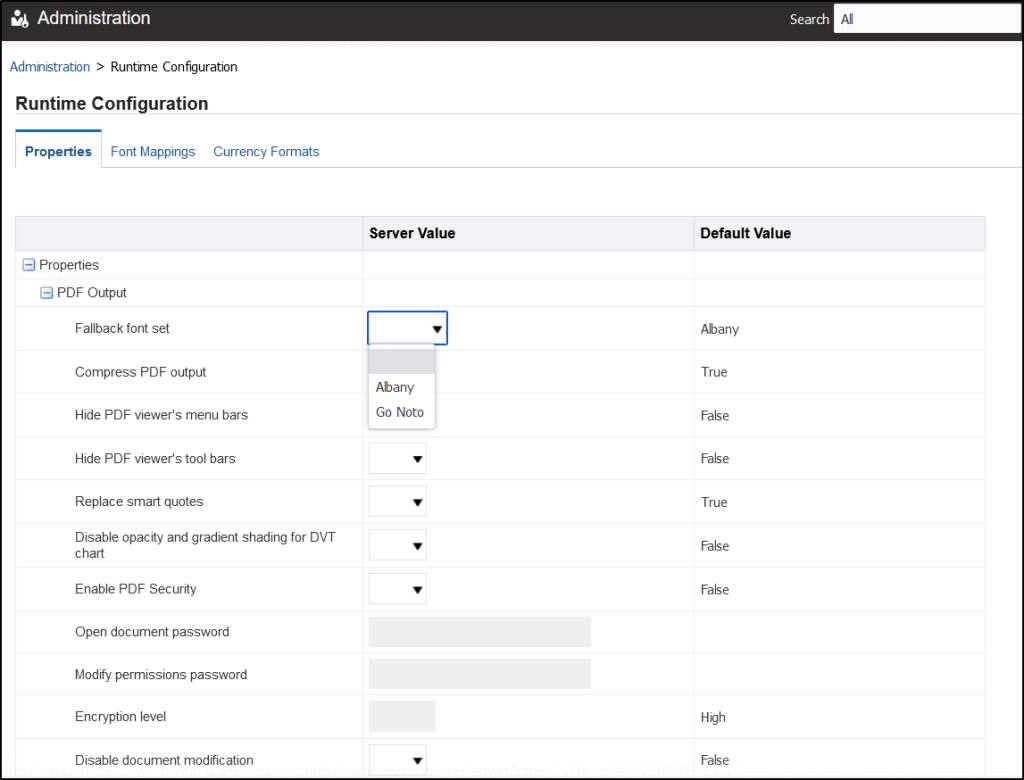Screen dimensions: 1024x780
Task: Click the Administration breadcrumb link
Action: (x=50, y=67)
